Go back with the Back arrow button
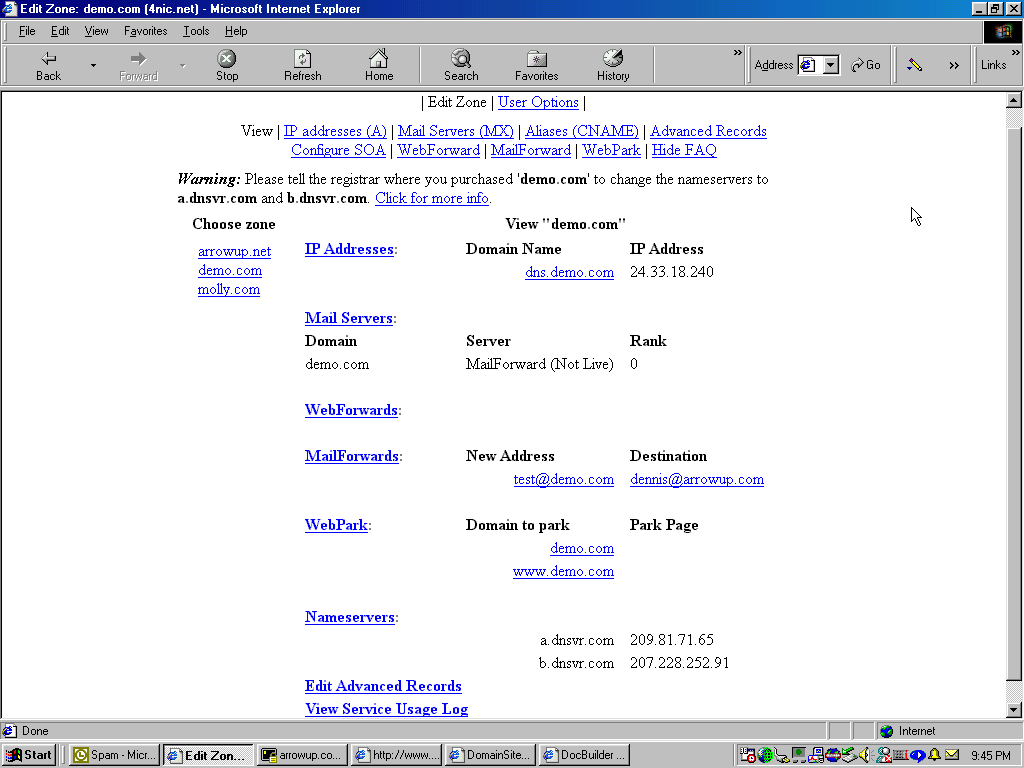The width and height of the screenshot is (1024, 768). 48,65
